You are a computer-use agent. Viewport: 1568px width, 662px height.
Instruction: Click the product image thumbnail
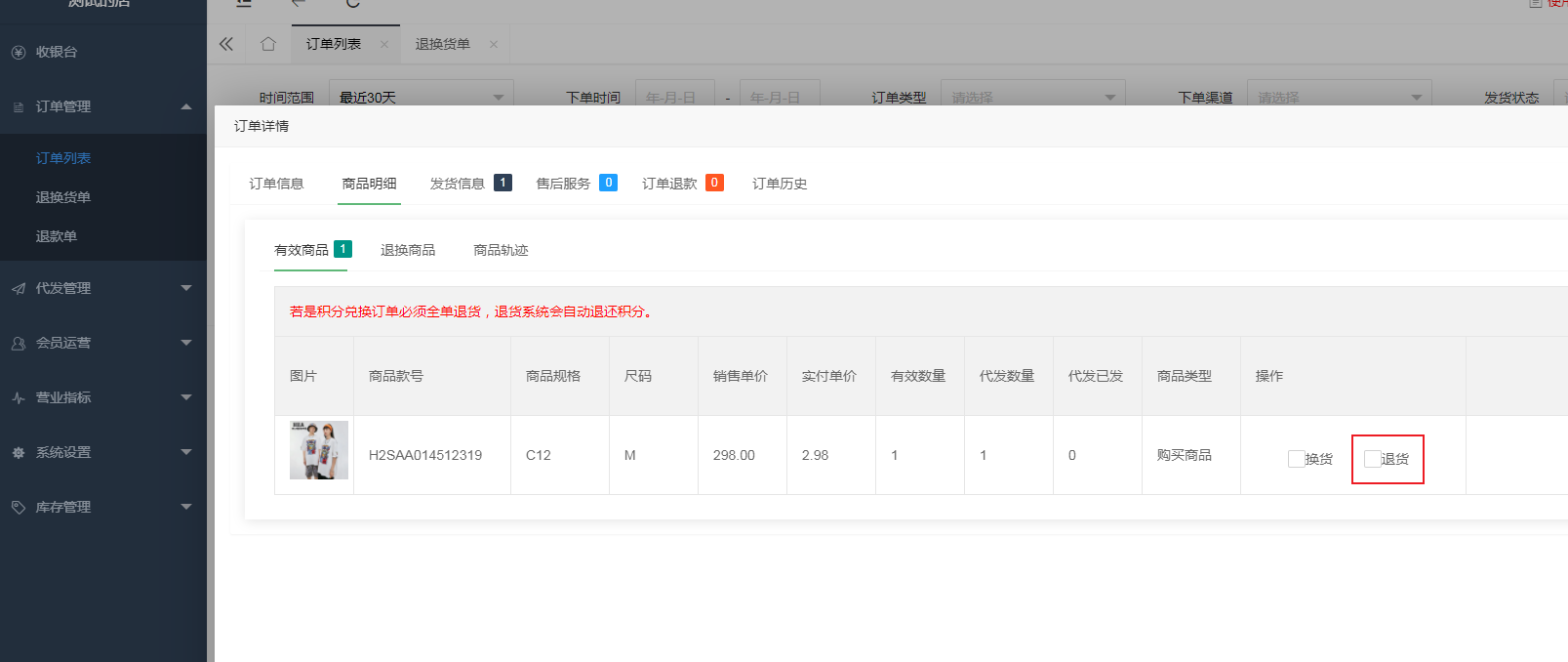[319, 450]
